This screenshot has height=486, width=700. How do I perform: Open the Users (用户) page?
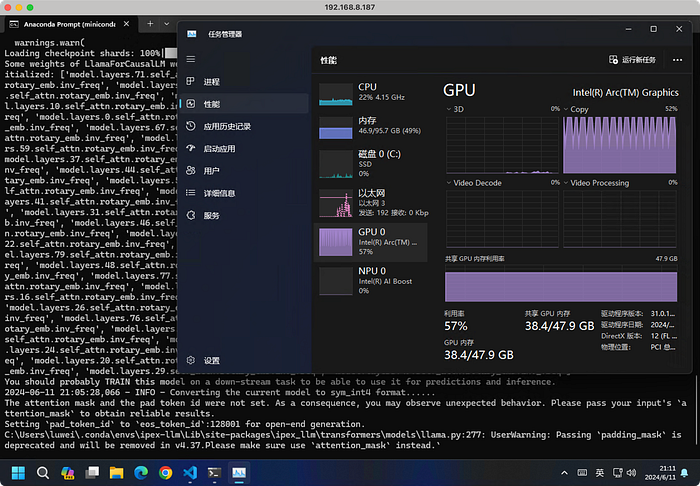pyautogui.click(x=245, y=171)
